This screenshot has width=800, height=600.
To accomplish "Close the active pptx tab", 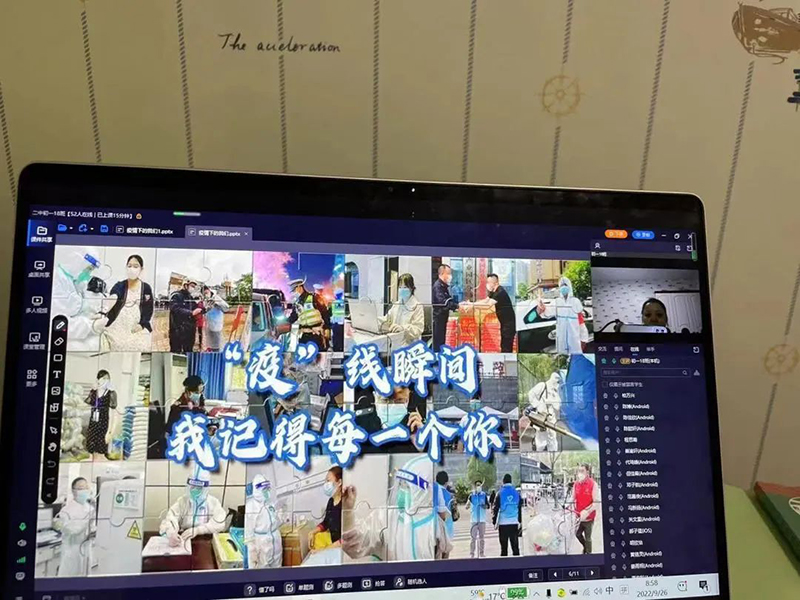I will 246,234.
